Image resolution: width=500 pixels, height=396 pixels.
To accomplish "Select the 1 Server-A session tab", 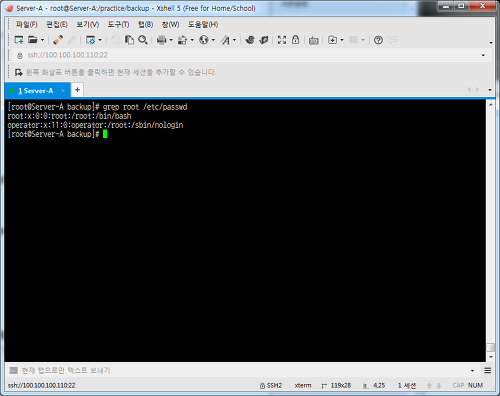I will coord(36,91).
